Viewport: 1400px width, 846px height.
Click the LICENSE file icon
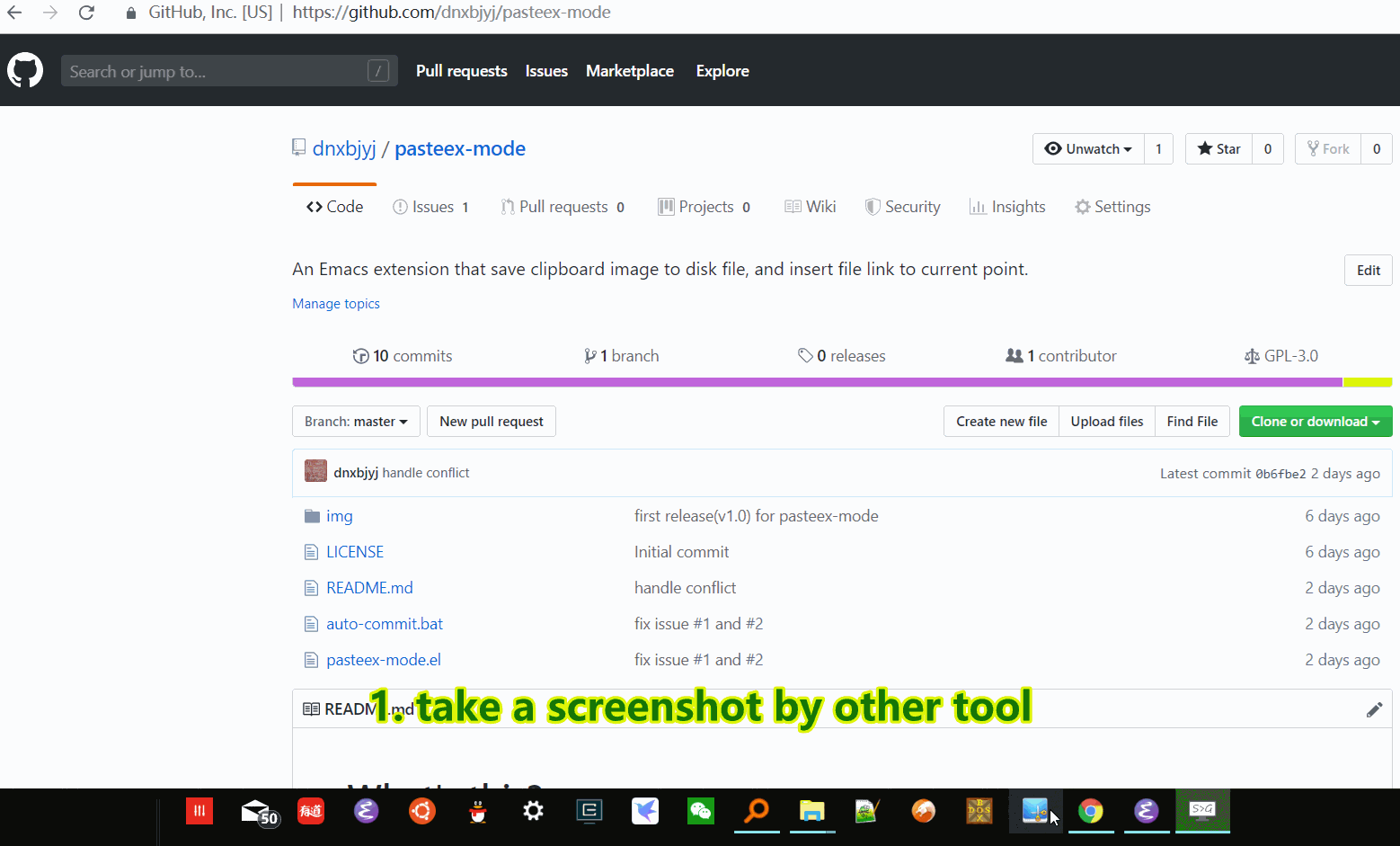coord(312,552)
